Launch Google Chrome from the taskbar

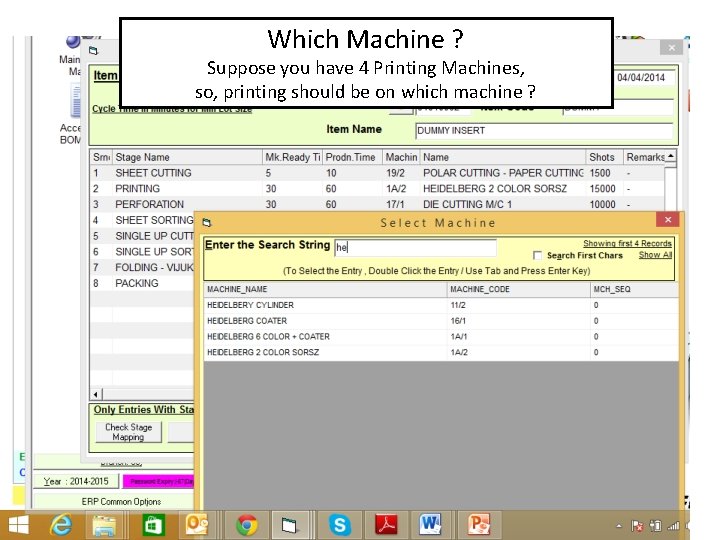click(x=247, y=525)
